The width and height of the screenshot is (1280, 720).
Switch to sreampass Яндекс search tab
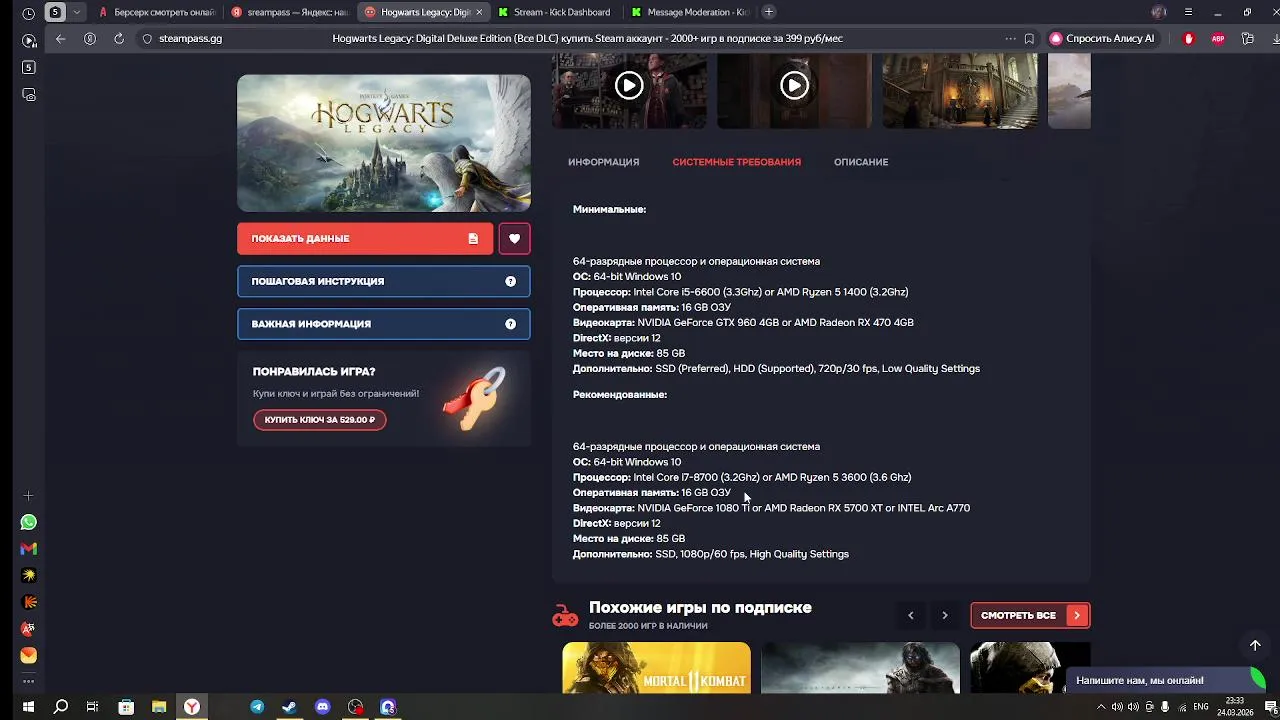click(290, 12)
